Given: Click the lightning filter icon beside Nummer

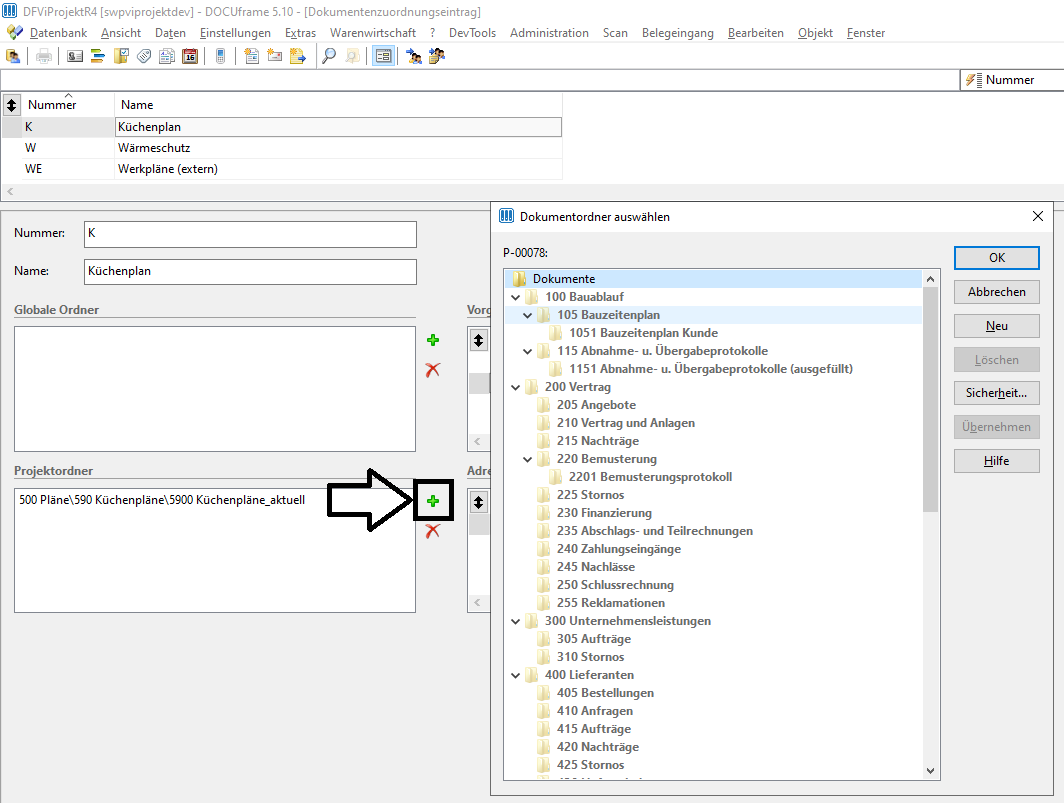Looking at the screenshot, I should point(974,80).
